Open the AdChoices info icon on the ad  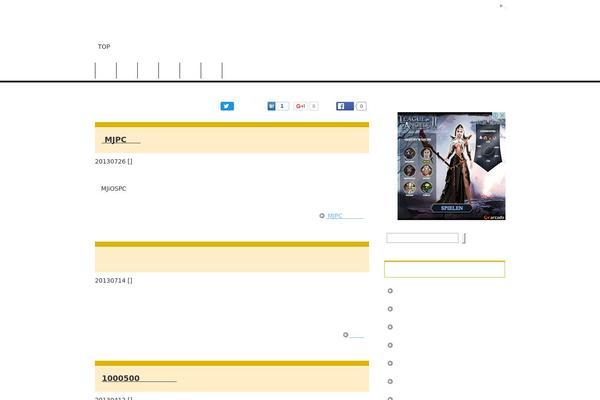point(495,115)
